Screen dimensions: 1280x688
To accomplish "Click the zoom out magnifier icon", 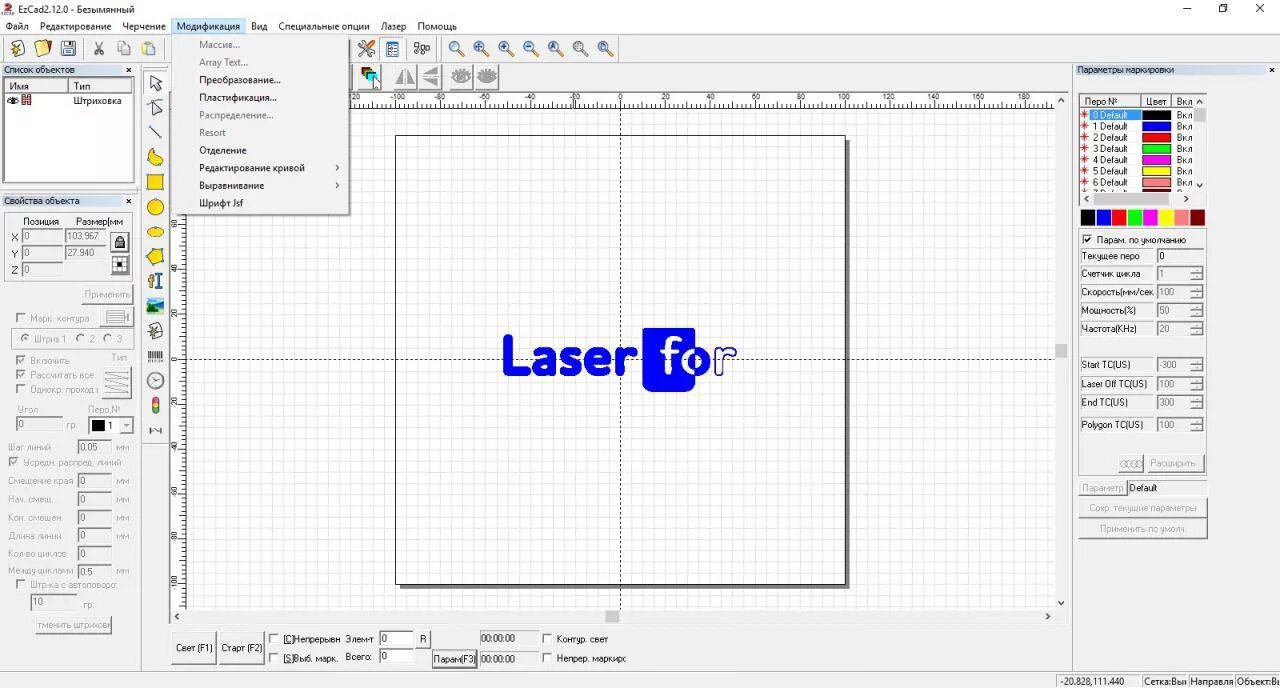I will click(x=531, y=48).
